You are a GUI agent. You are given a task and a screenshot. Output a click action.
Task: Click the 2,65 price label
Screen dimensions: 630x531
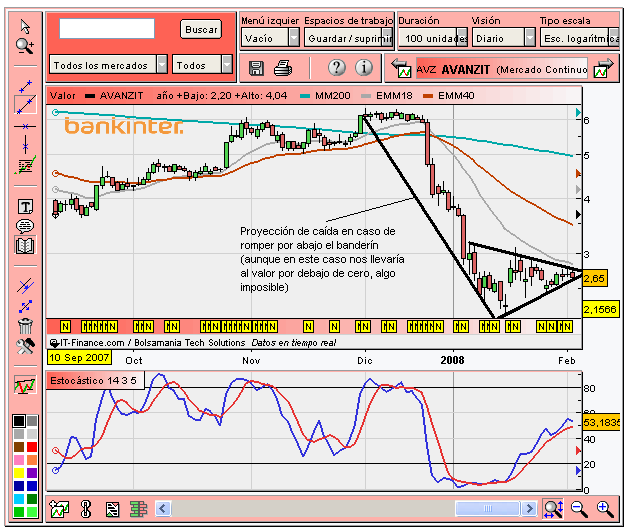(x=595, y=278)
